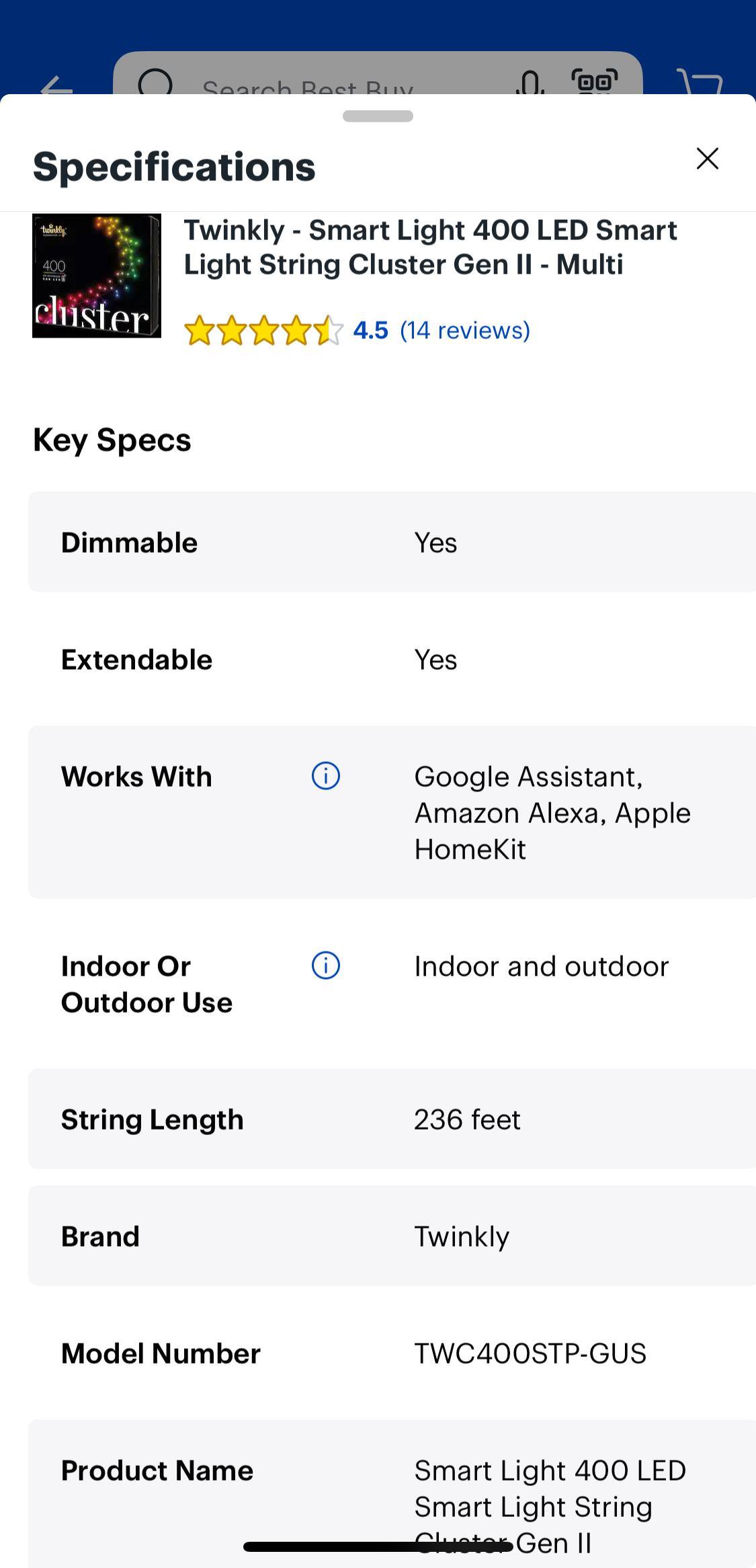Tap the 4.5 rating number

(370, 330)
